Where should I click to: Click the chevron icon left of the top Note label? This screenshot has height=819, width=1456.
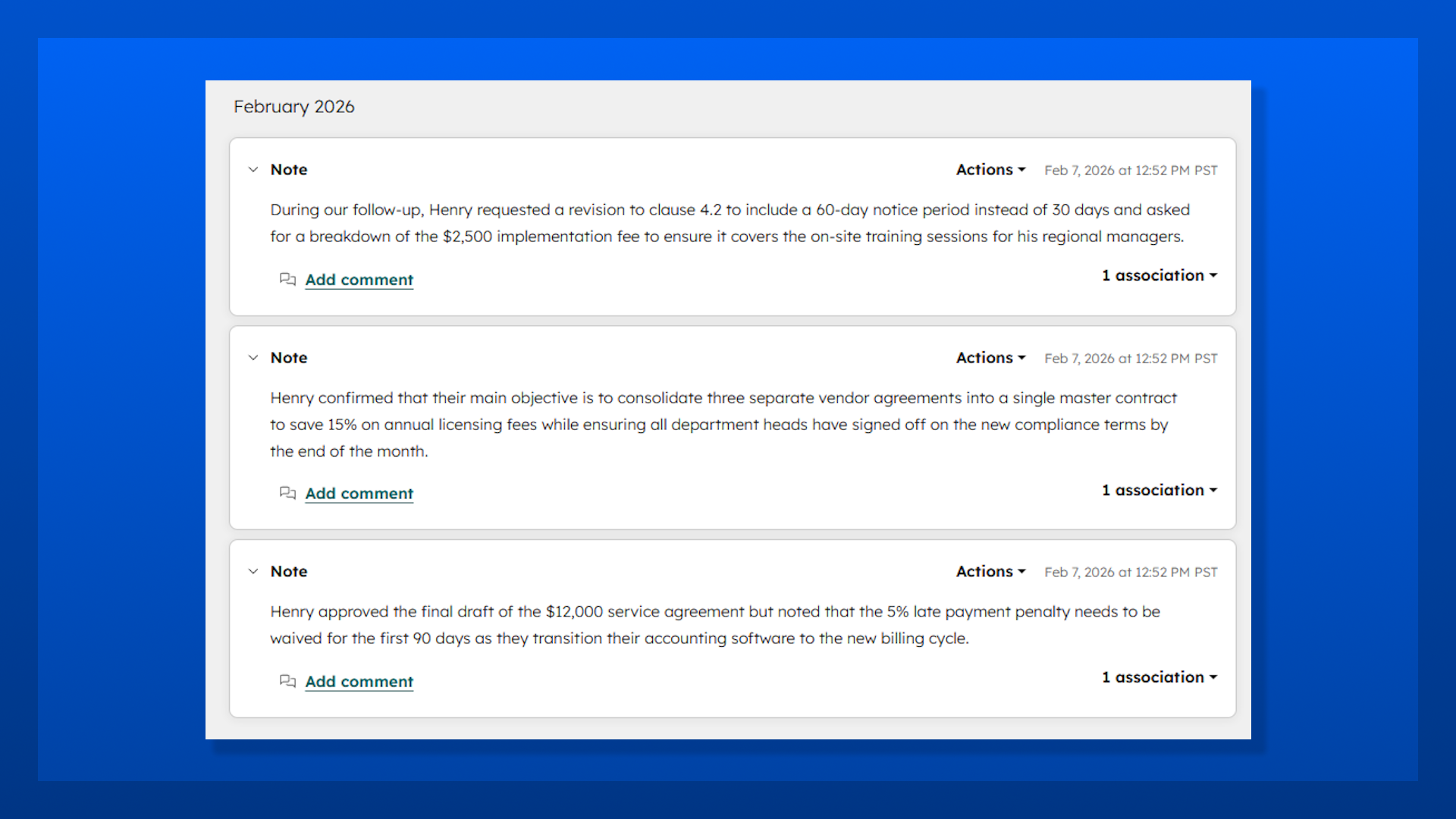click(x=253, y=170)
